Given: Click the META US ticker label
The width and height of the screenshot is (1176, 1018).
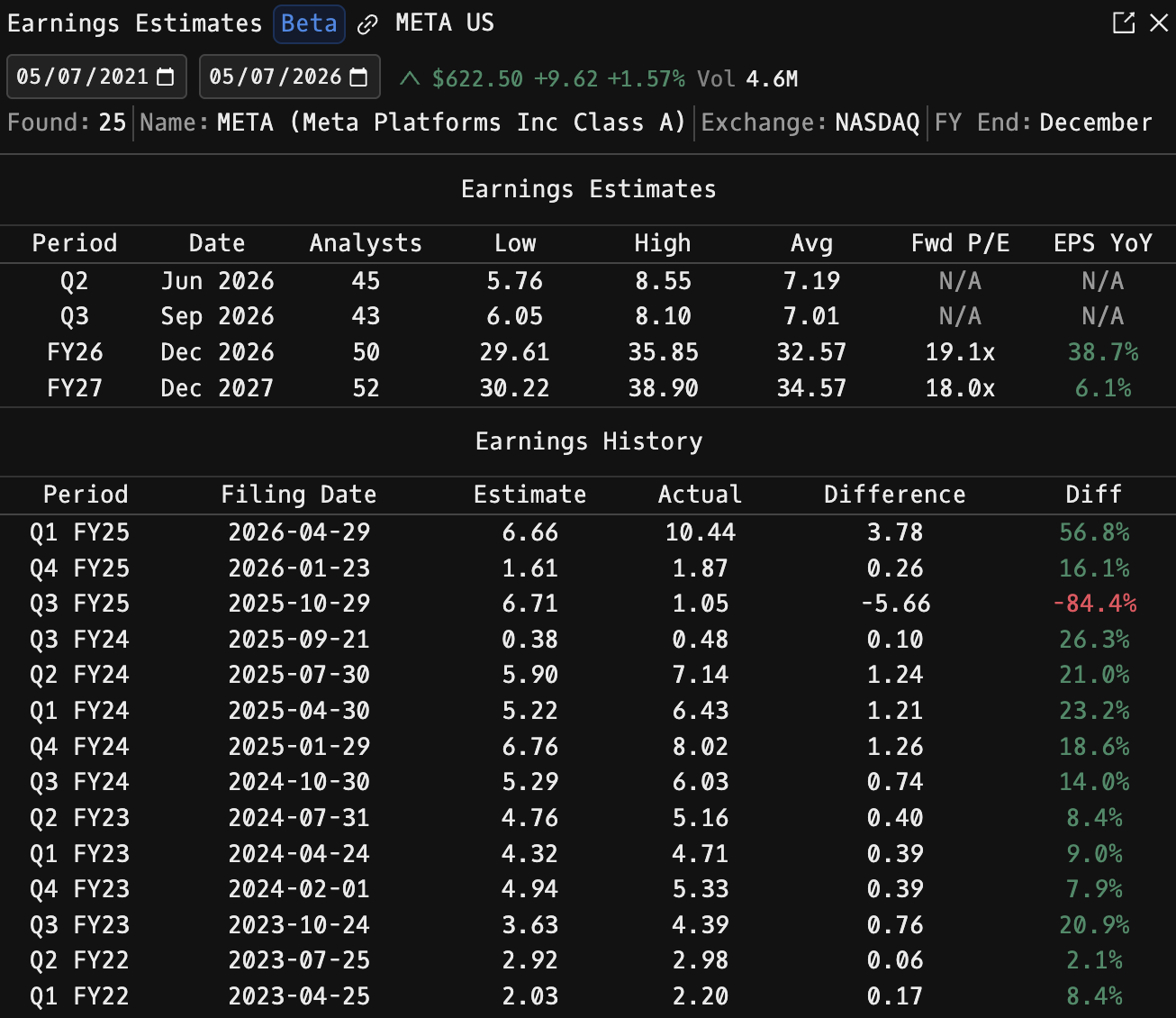Looking at the screenshot, I should point(445,23).
